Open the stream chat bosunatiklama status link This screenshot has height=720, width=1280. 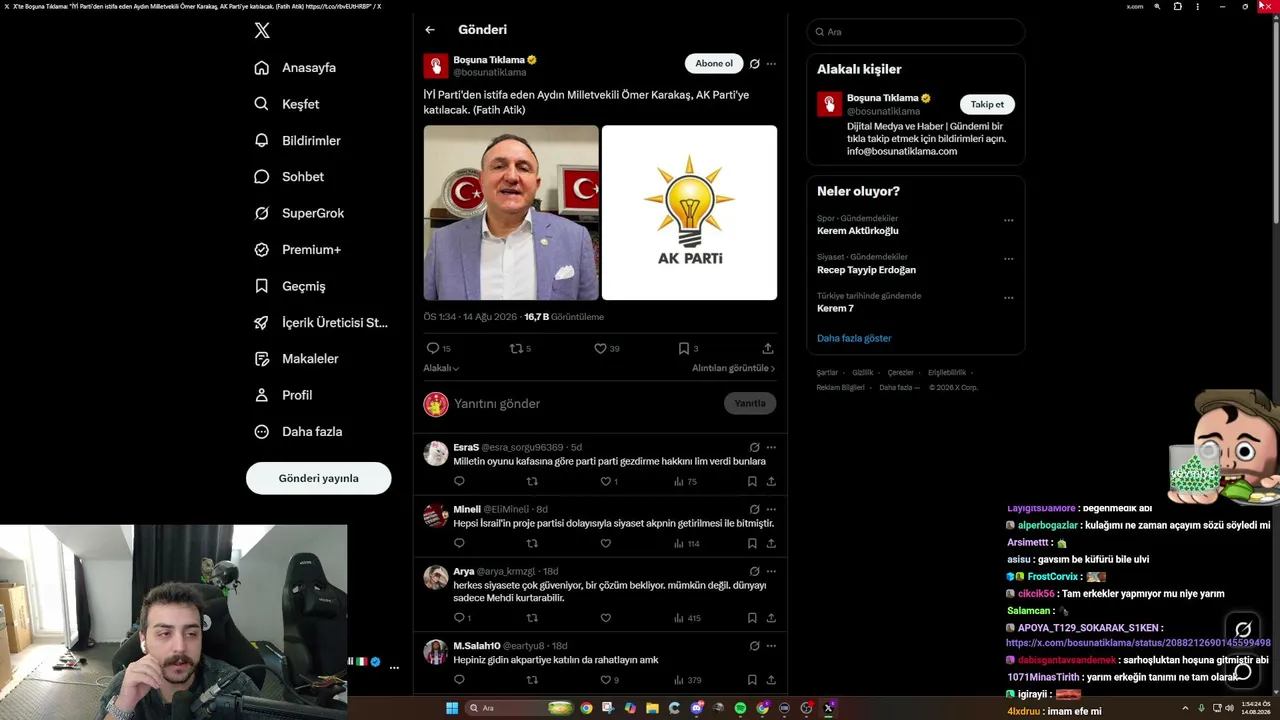[1138, 643]
